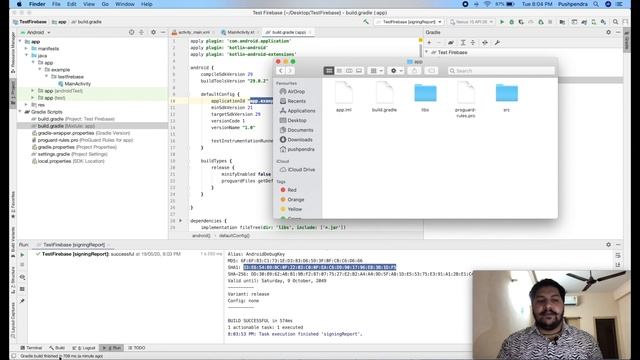Select app.iml file in Finder
Image resolution: width=640 pixels, height=360 pixels.
point(344,96)
